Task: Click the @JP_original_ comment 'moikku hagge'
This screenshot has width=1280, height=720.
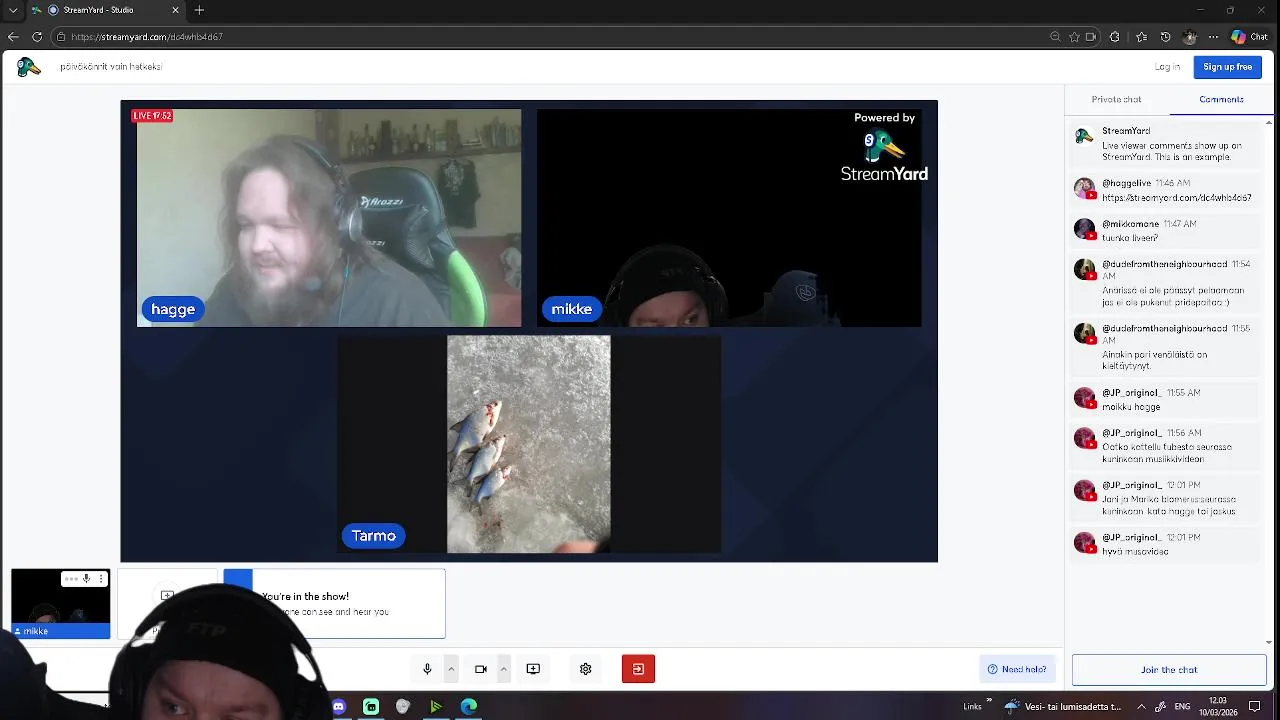Action: [1165, 400]
